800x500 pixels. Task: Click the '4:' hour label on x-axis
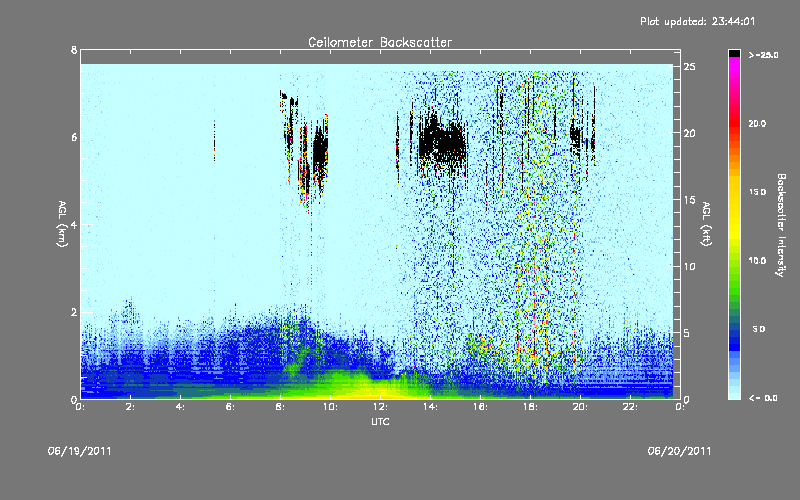point(180,407)
